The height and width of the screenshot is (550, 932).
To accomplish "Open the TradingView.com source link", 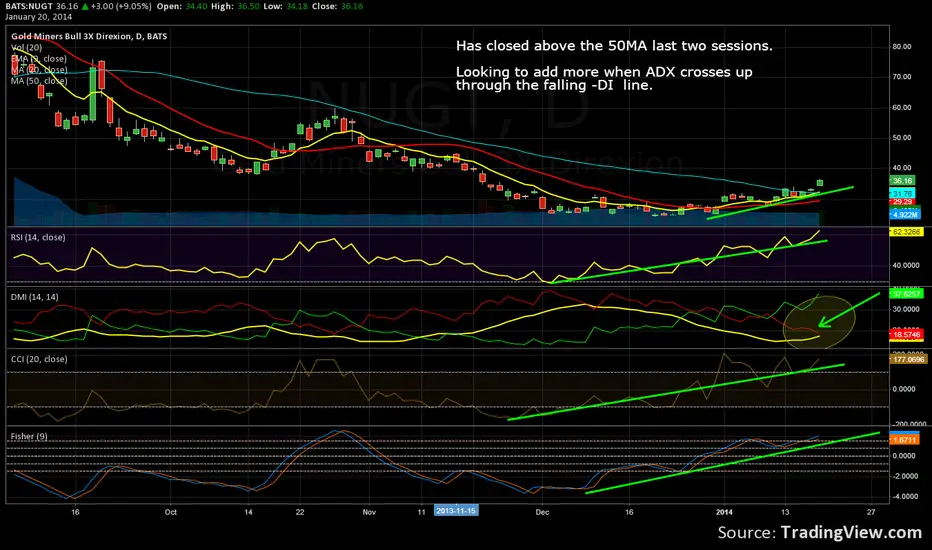I will [851, 532].
